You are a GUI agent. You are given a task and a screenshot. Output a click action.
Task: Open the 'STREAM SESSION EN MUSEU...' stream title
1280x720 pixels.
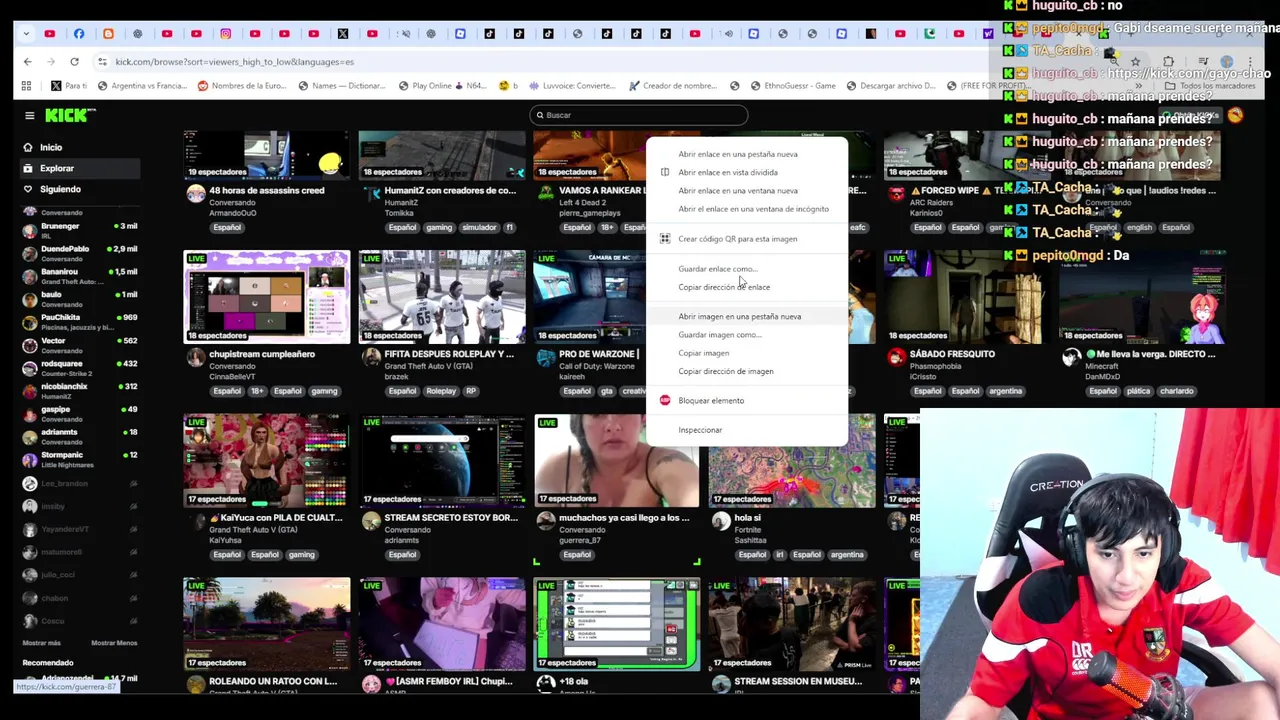pyautogui.click(x=798, y=682)
